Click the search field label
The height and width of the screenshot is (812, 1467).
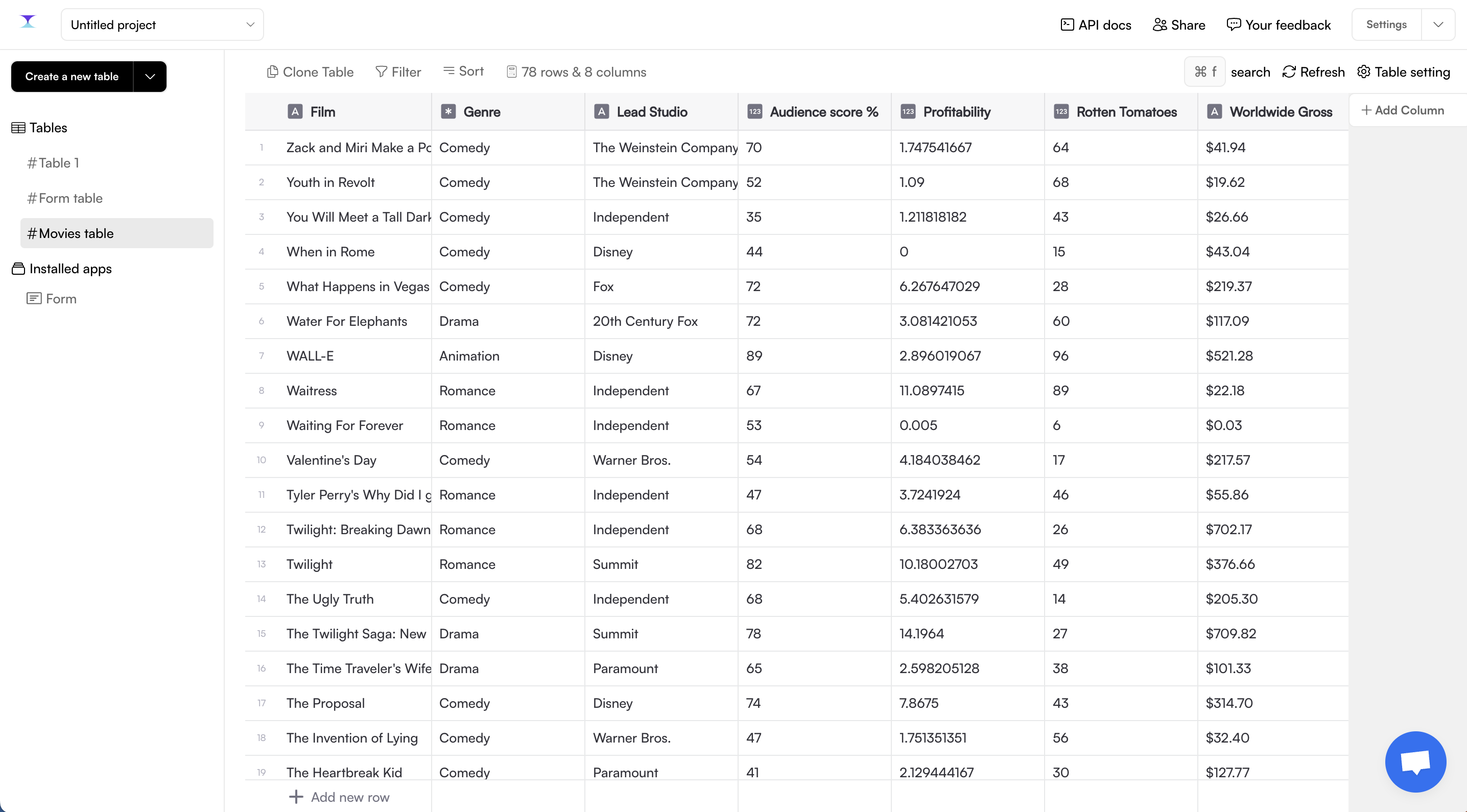coord(1250,71)
